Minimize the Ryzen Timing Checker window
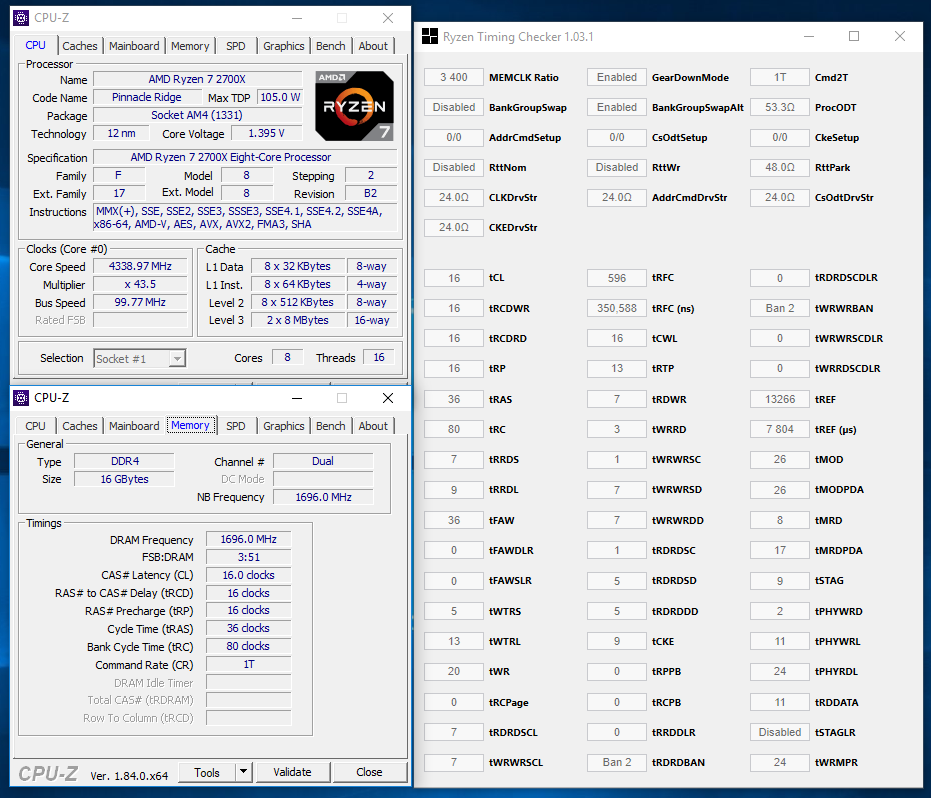This screenshot has height=798, width=931. pyautogui.click(x=809, y=36)
